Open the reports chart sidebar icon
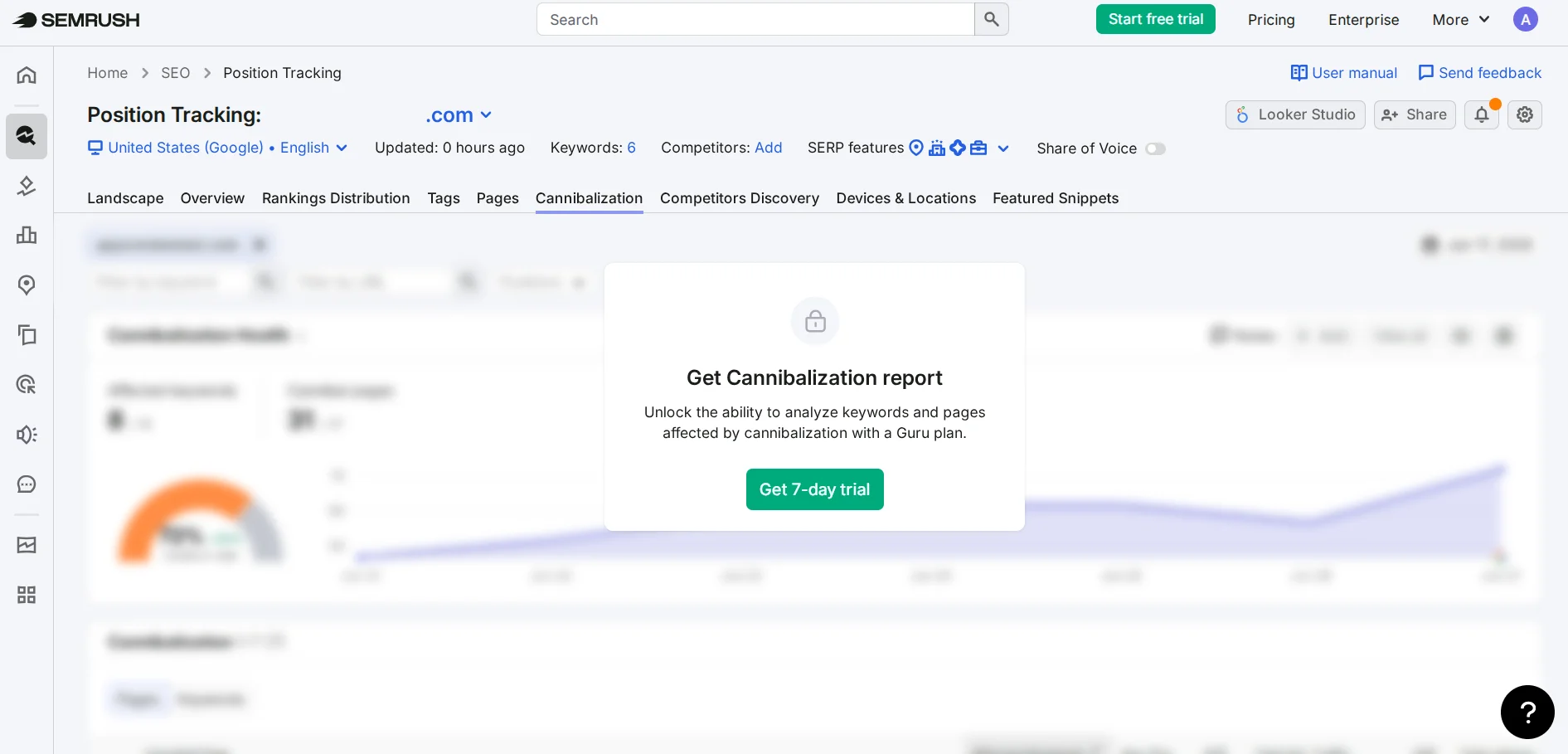Screen dimensions: 1568x754 [x=27, y=545]
